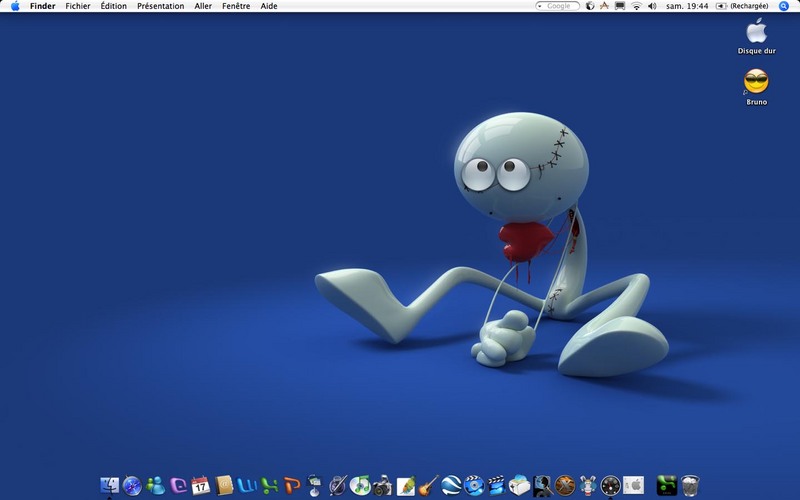
Task: Launch Google Earth from the Dock
Action: 451,485
